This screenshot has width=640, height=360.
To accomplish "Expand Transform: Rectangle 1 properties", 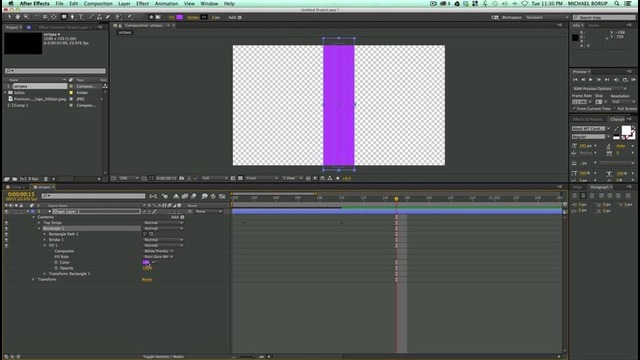I will click(x=45, y=274).
